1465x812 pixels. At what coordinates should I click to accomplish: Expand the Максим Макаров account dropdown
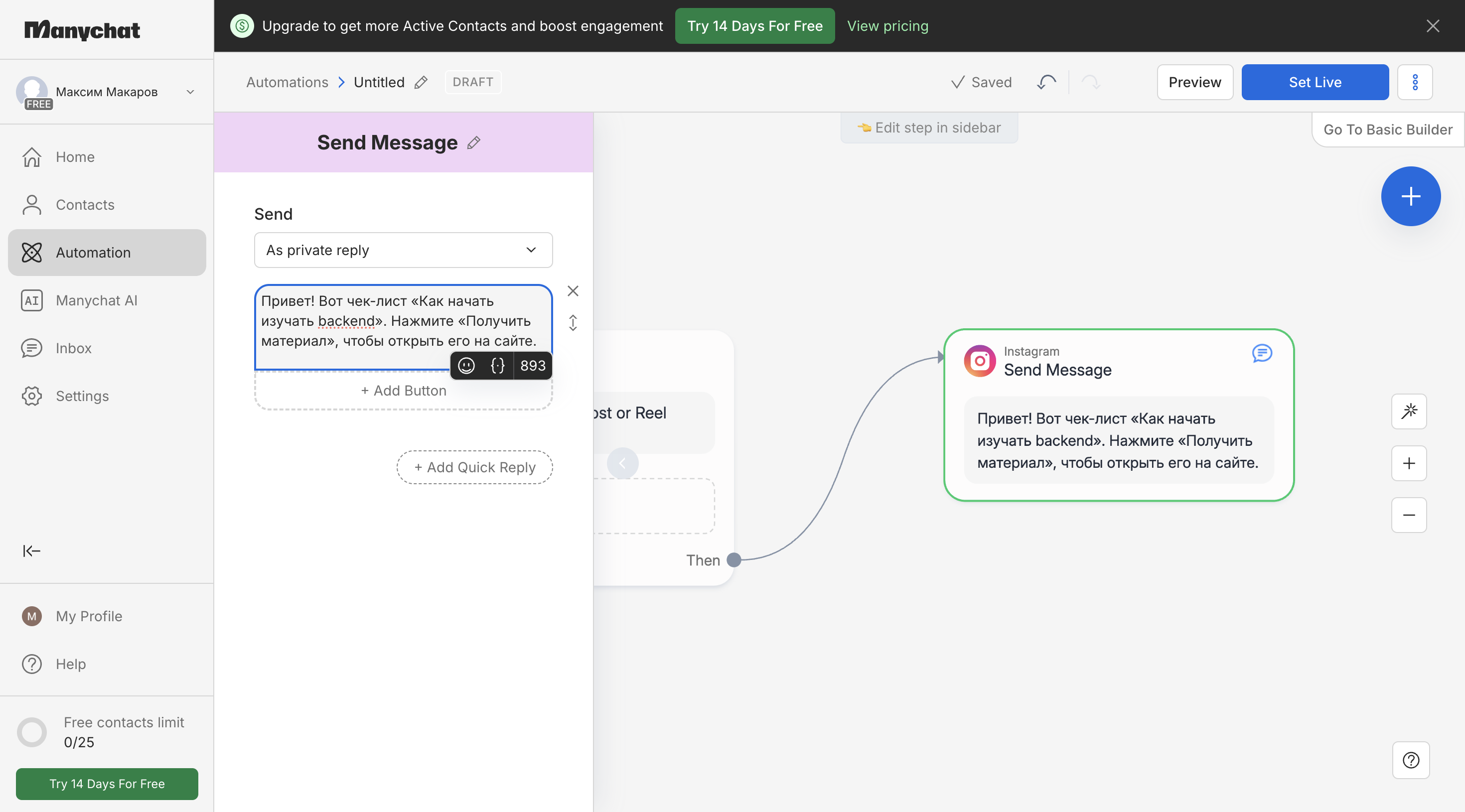106,92
